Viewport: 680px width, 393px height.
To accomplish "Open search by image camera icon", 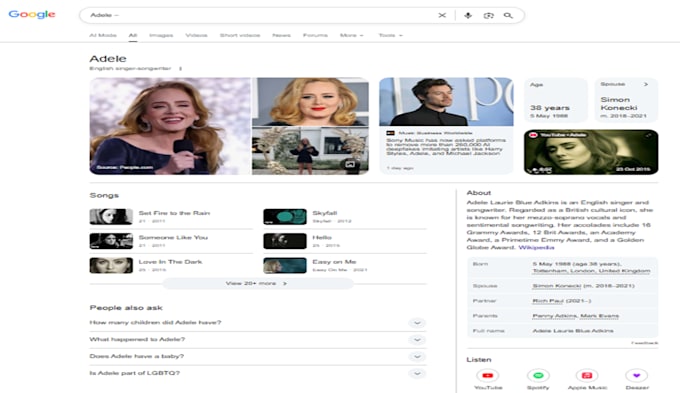I will pyautogui.click(x=488, y=15).
